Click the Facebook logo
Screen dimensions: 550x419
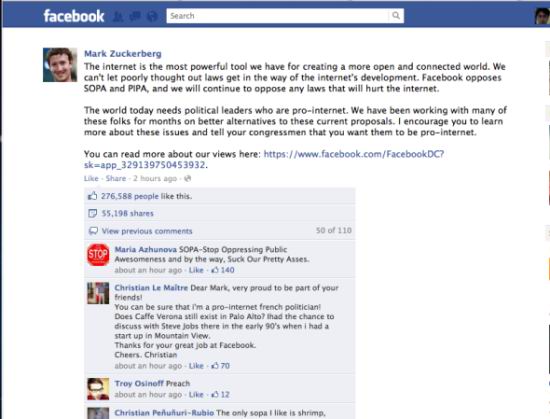tap(74, 16)
